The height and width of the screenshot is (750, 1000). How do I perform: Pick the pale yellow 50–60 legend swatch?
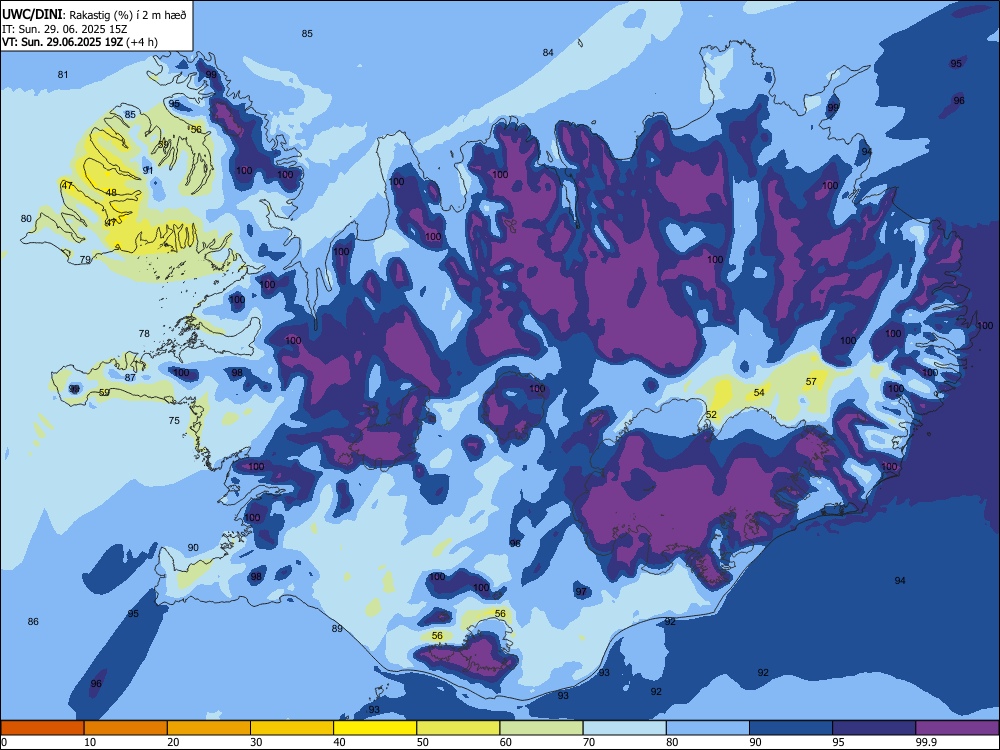tap(459, 728)
